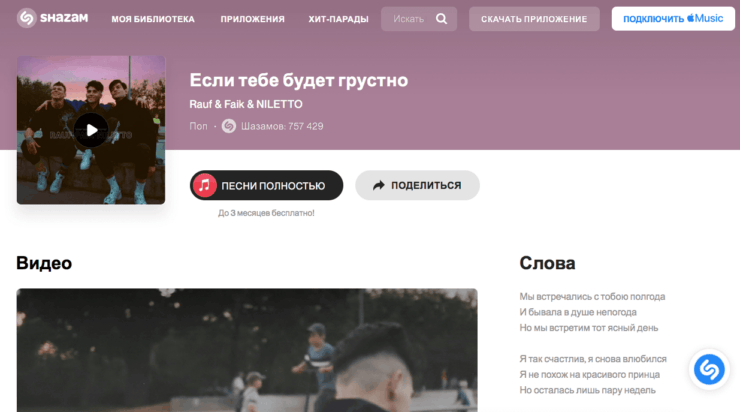Click lyric line Я не похож на красивого принца
The height and width of the screenshot is (412, 740).
589,375
